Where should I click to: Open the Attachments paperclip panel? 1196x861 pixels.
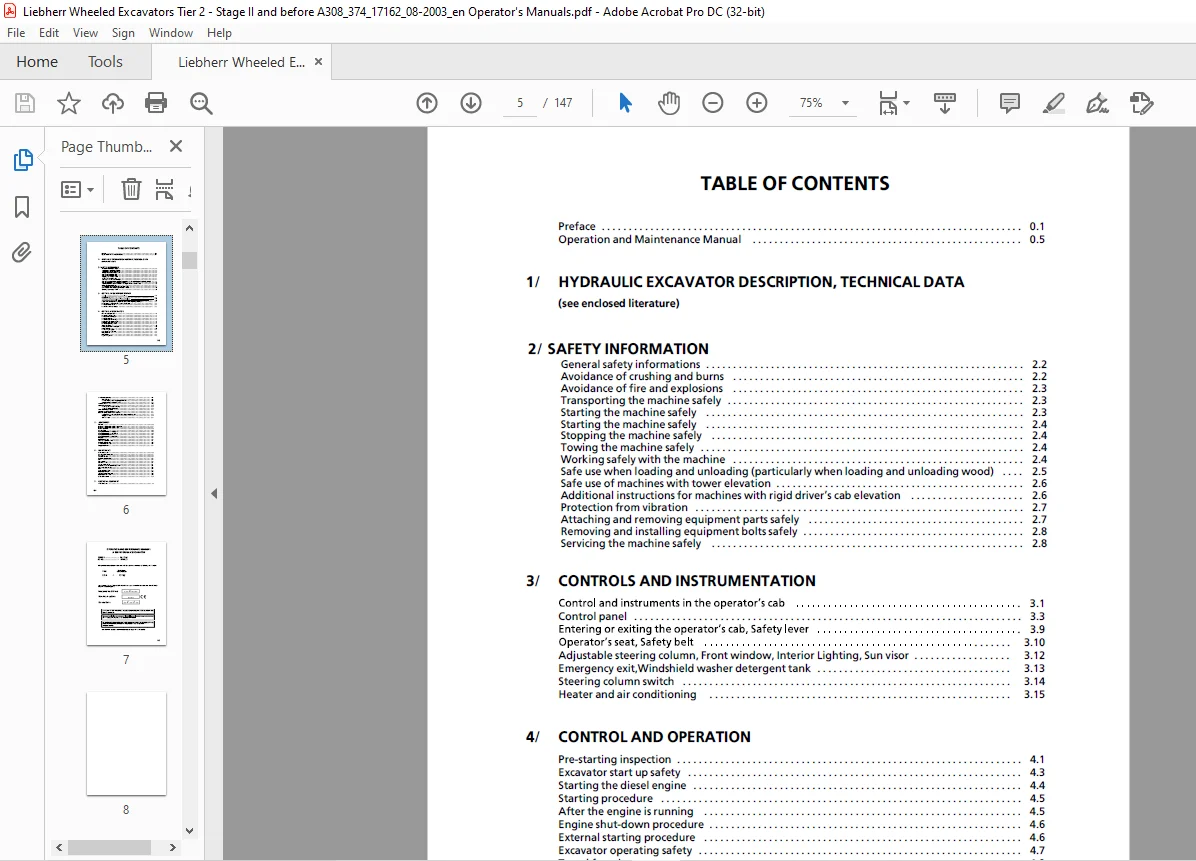click(x=22, y=252)
